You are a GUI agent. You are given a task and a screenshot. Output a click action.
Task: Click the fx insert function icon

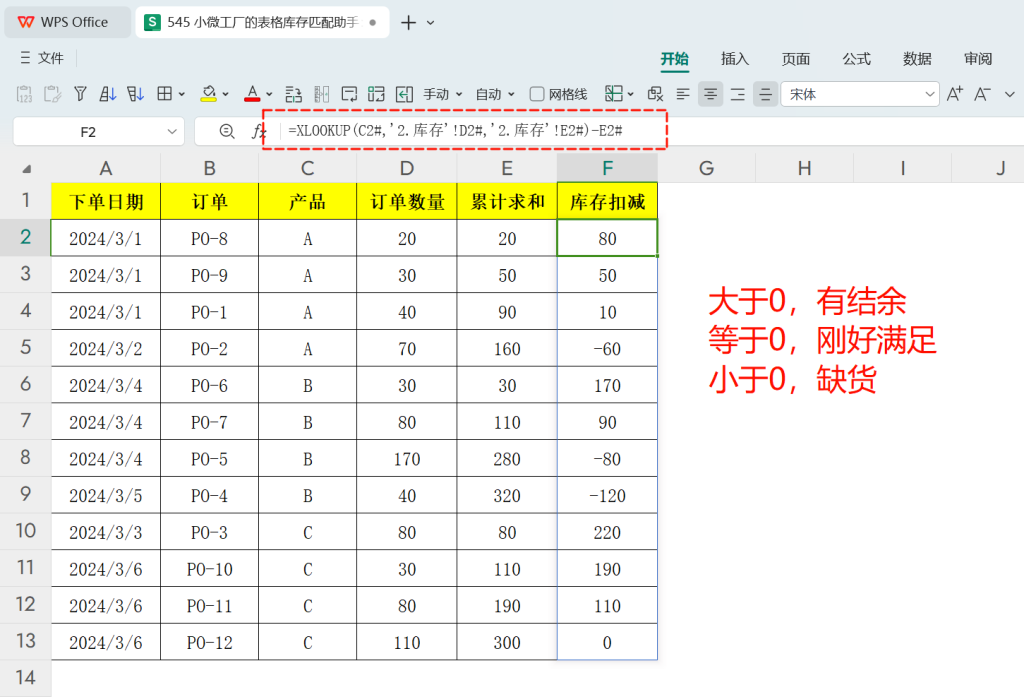(258, 131)
